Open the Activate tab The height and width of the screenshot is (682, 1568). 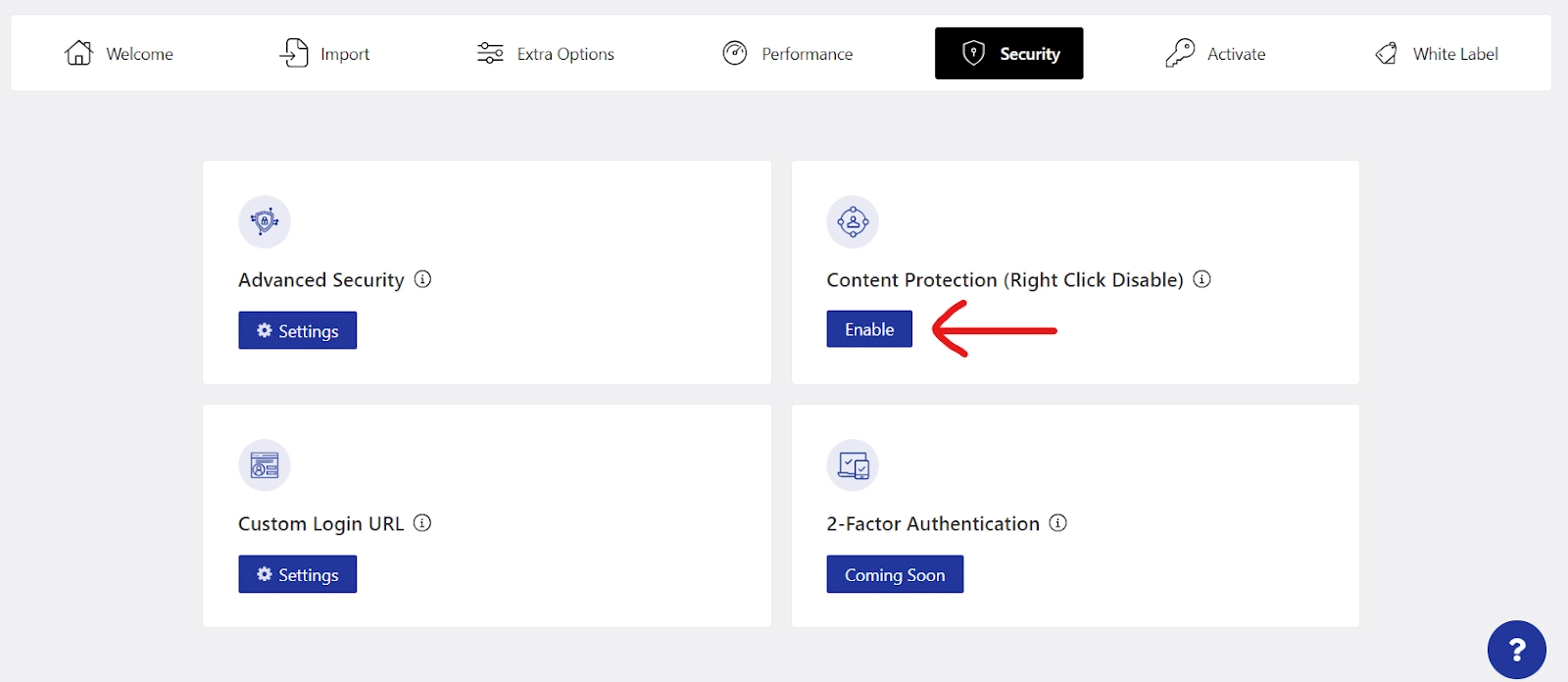click(1215, 54)
